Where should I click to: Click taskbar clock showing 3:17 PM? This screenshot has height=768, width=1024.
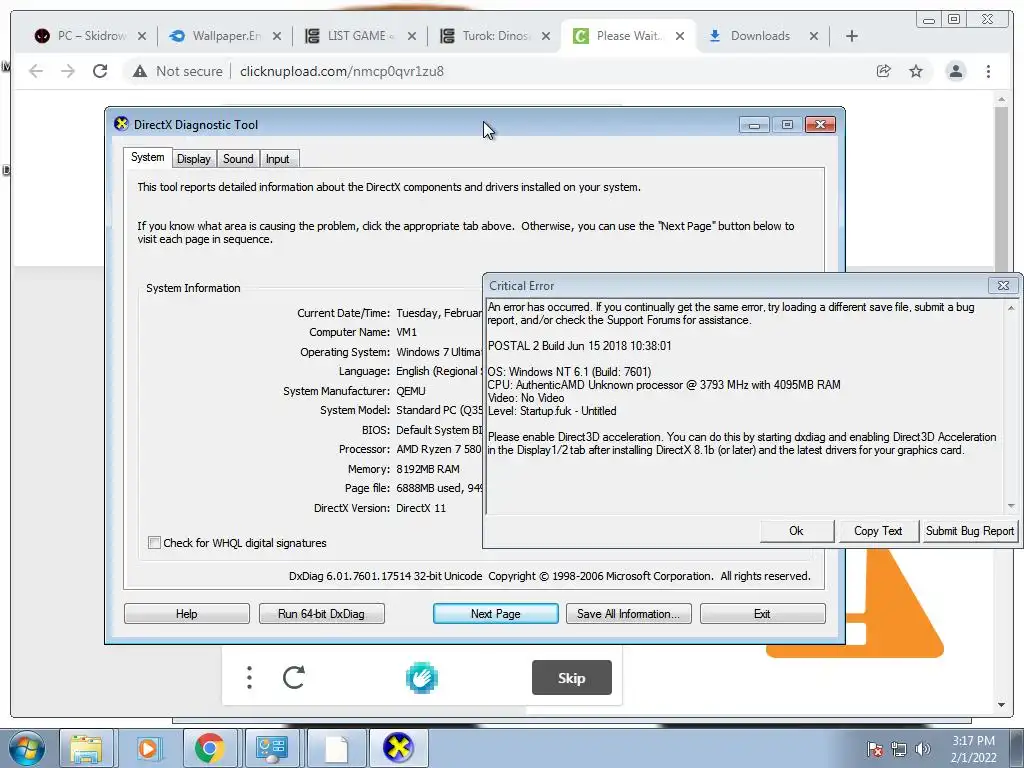point(973,749)
